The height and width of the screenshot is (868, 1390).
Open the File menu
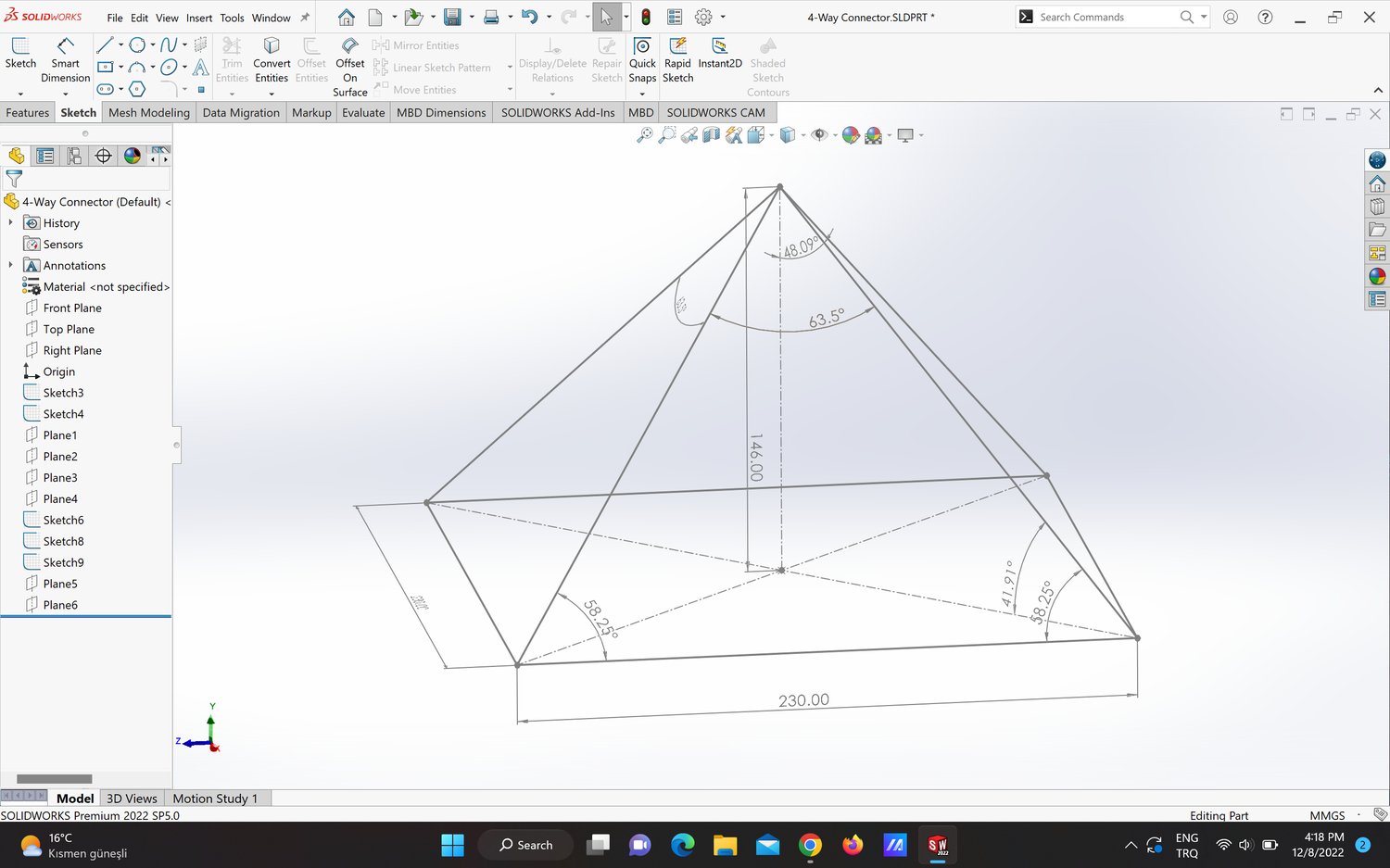(115, 18)
